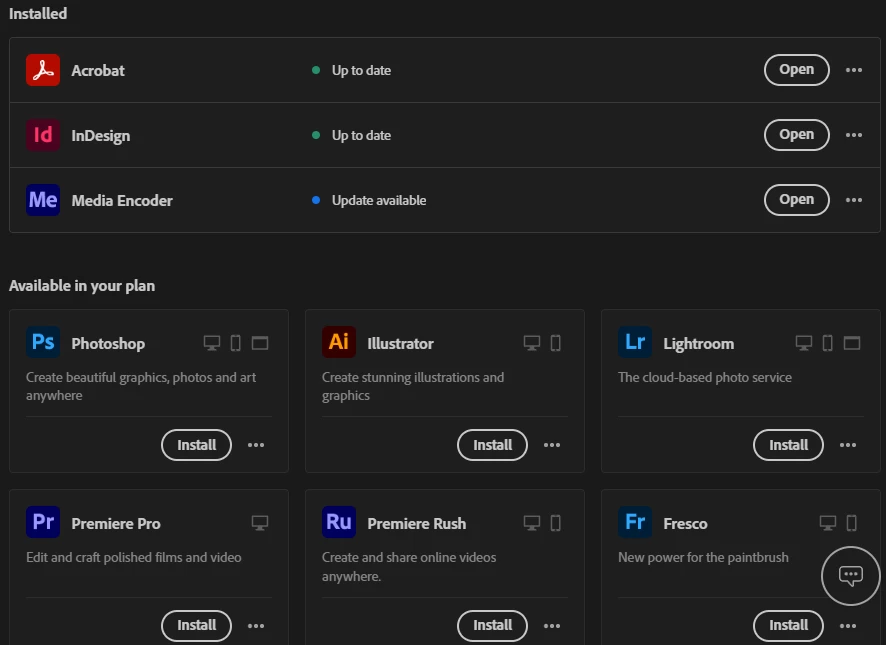Click the Premiere Pro Pr icon
This screenshot has width=886, height=645.
(43, 522)
